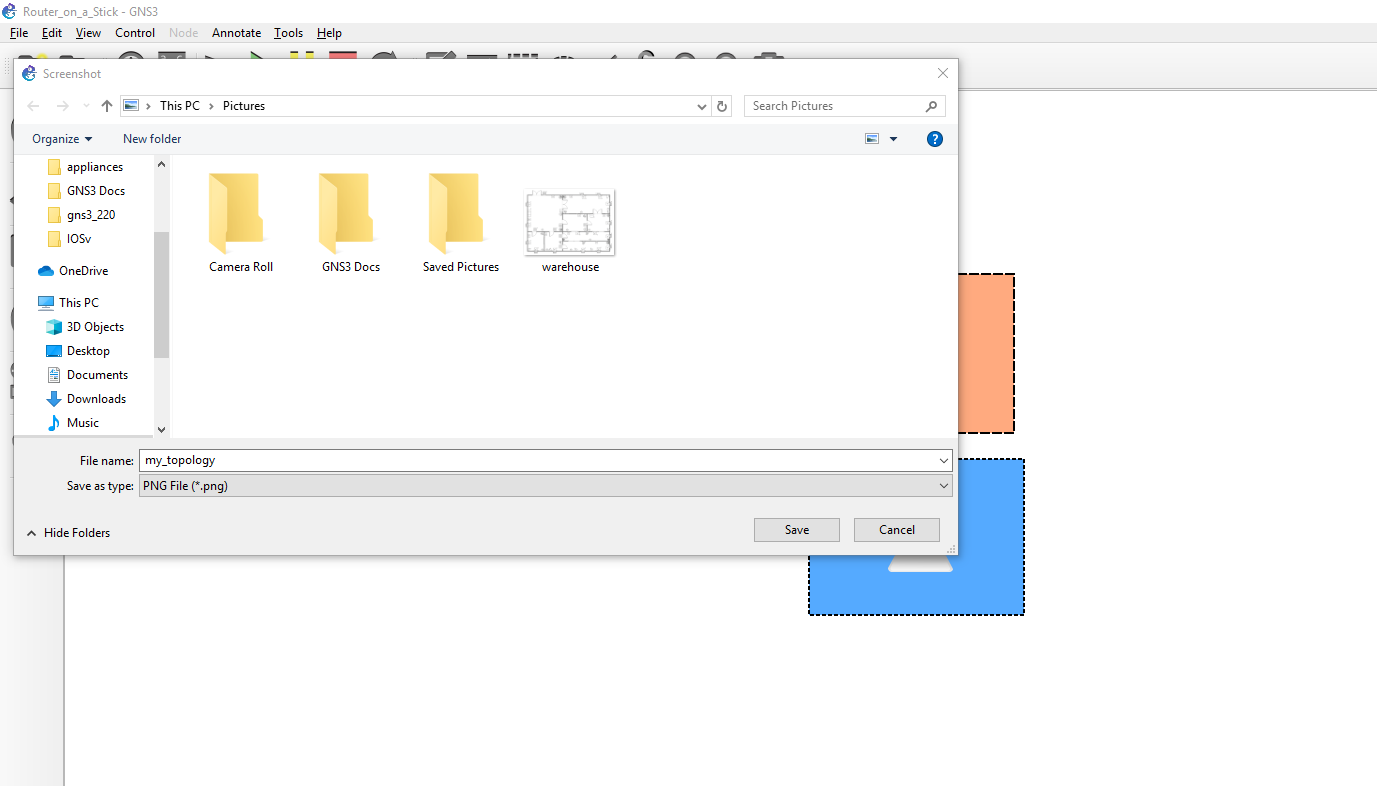Expand the address bar previous locations dropdown
The height and width of the screenshot is (786, 1377).
click(701, 106)
